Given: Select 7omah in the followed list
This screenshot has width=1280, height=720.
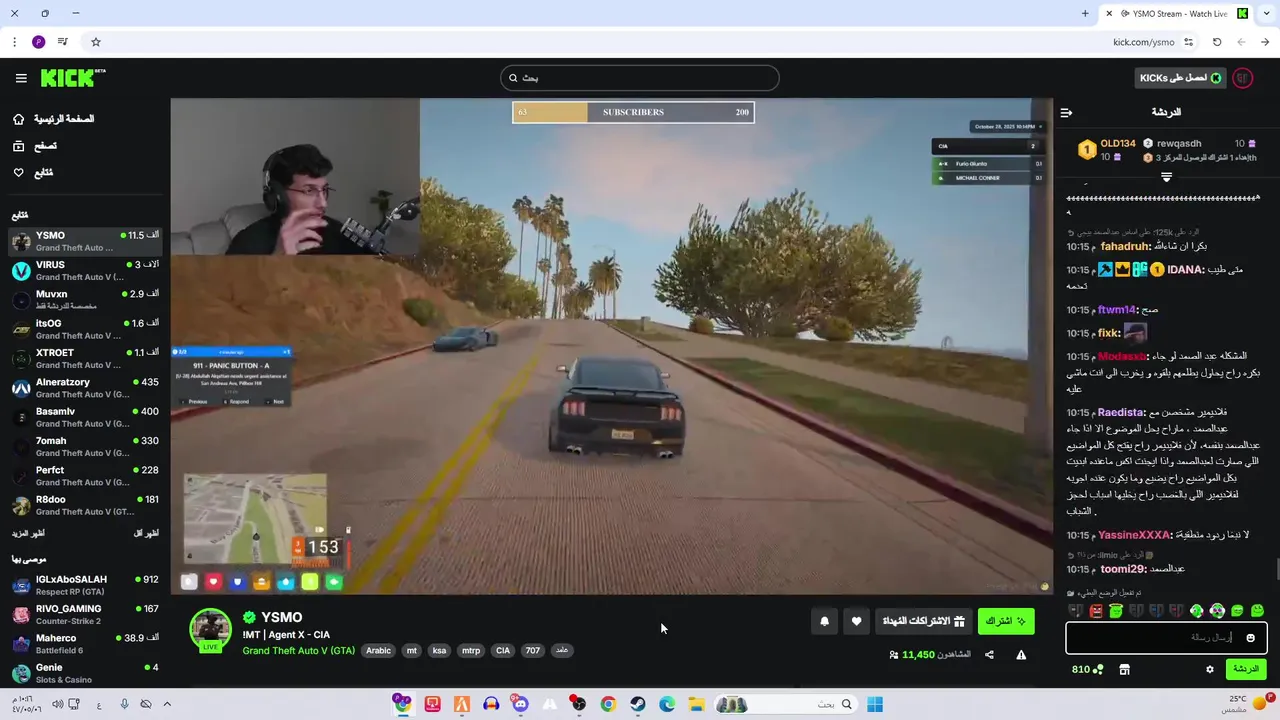Looking at the screenshot, I should (85, 446).
